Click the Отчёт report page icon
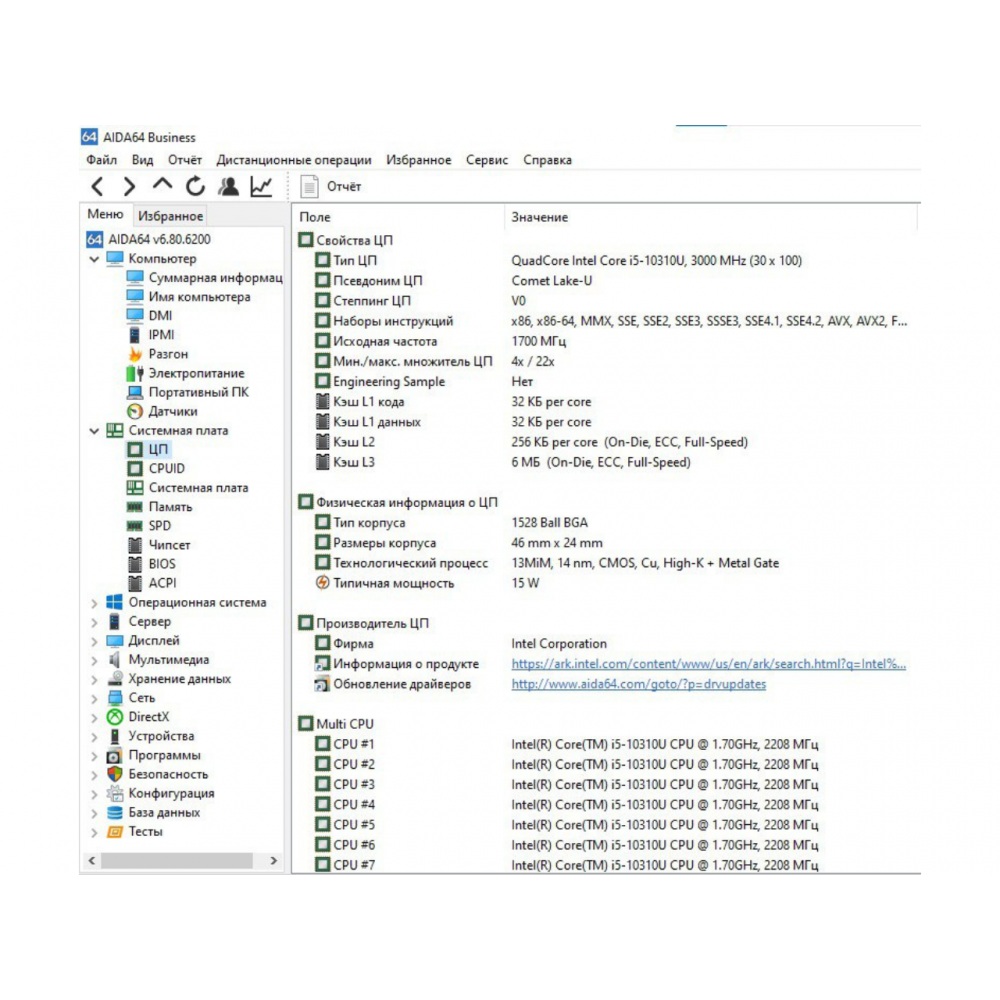 pos(309,186)
